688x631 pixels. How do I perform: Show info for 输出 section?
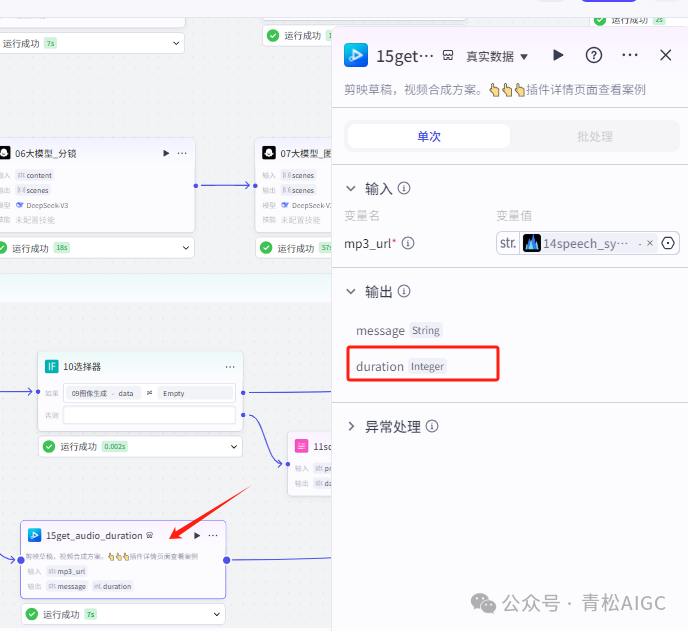(404, 291)
